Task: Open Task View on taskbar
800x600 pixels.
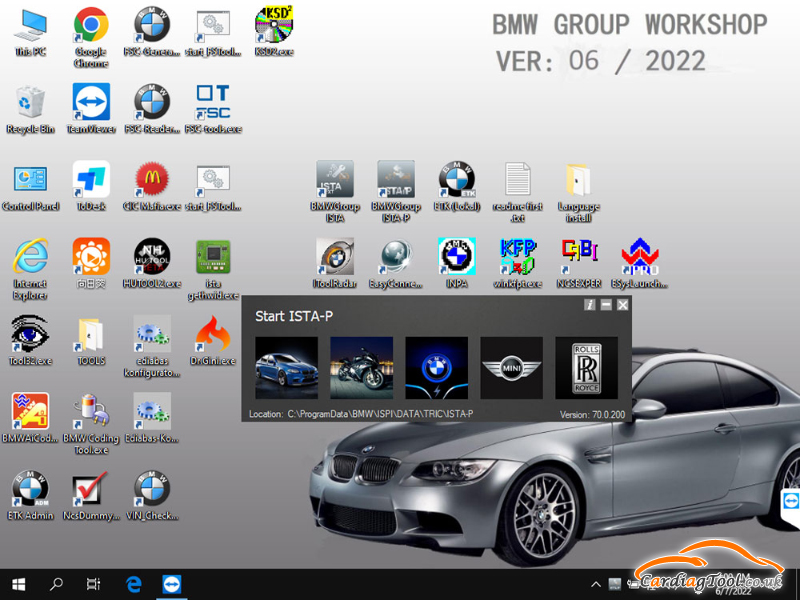Action: coord(93,584)
